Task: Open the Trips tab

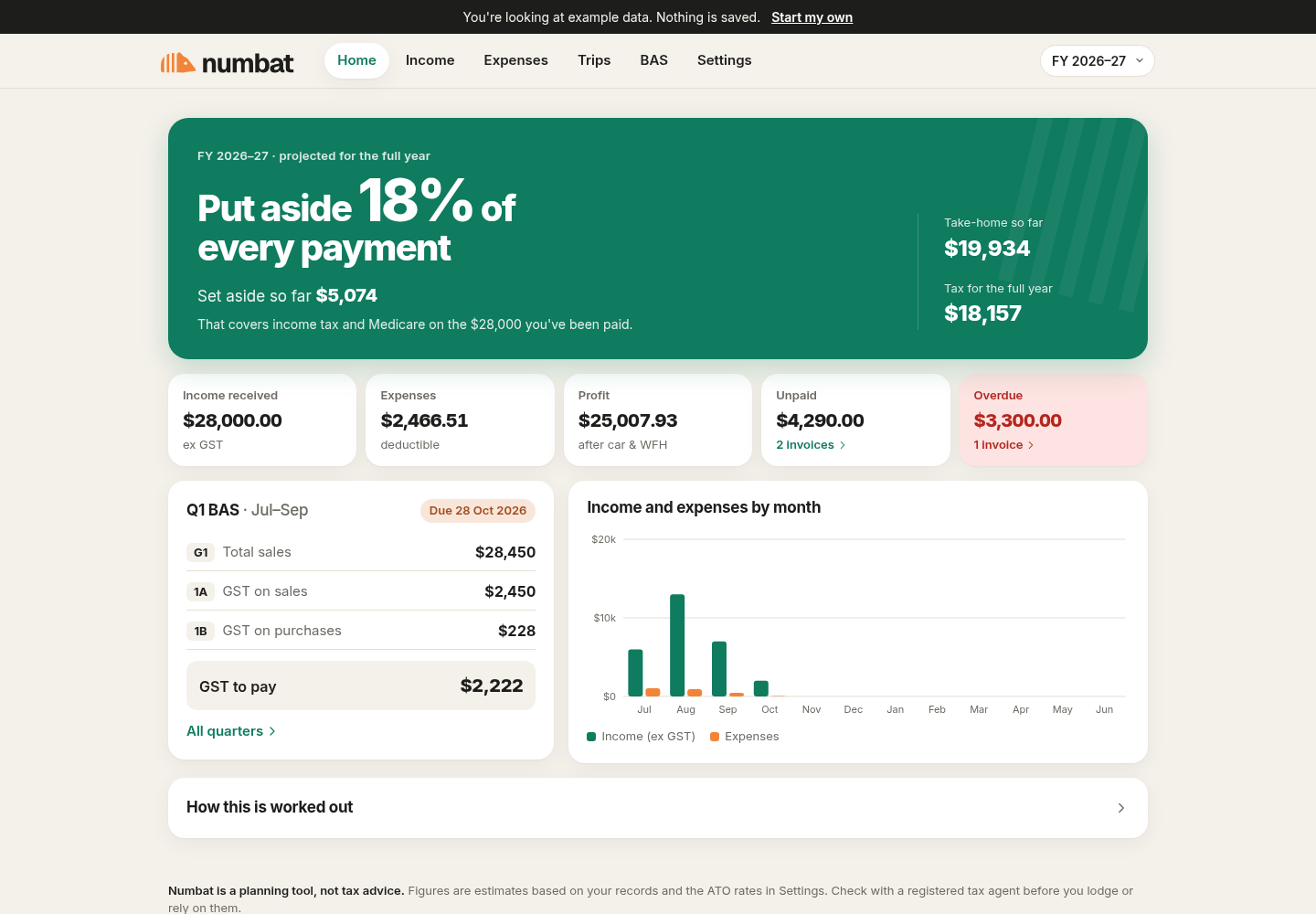Action: coord(594,60)
